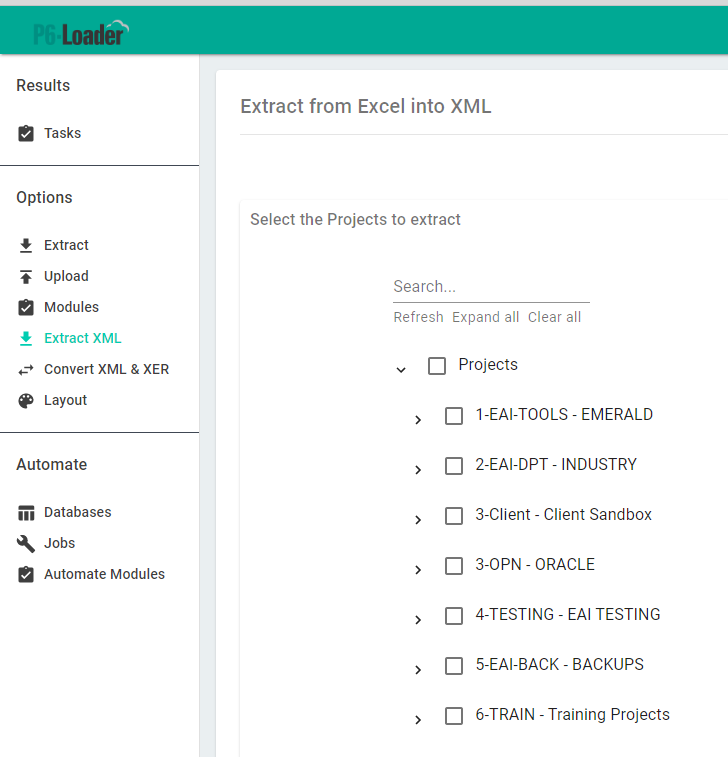Screen dimensions: 728x757
Task: Click the Expand all link
Action: pos(485,317)
